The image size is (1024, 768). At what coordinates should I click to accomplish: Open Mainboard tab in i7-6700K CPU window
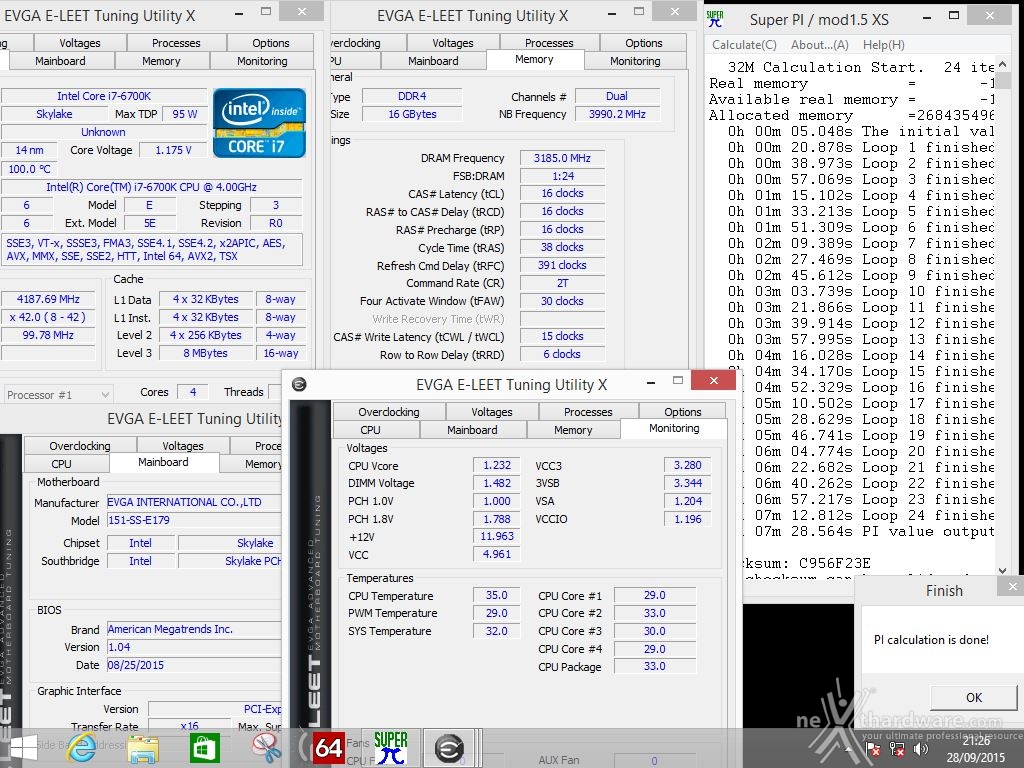coord(60,61)
